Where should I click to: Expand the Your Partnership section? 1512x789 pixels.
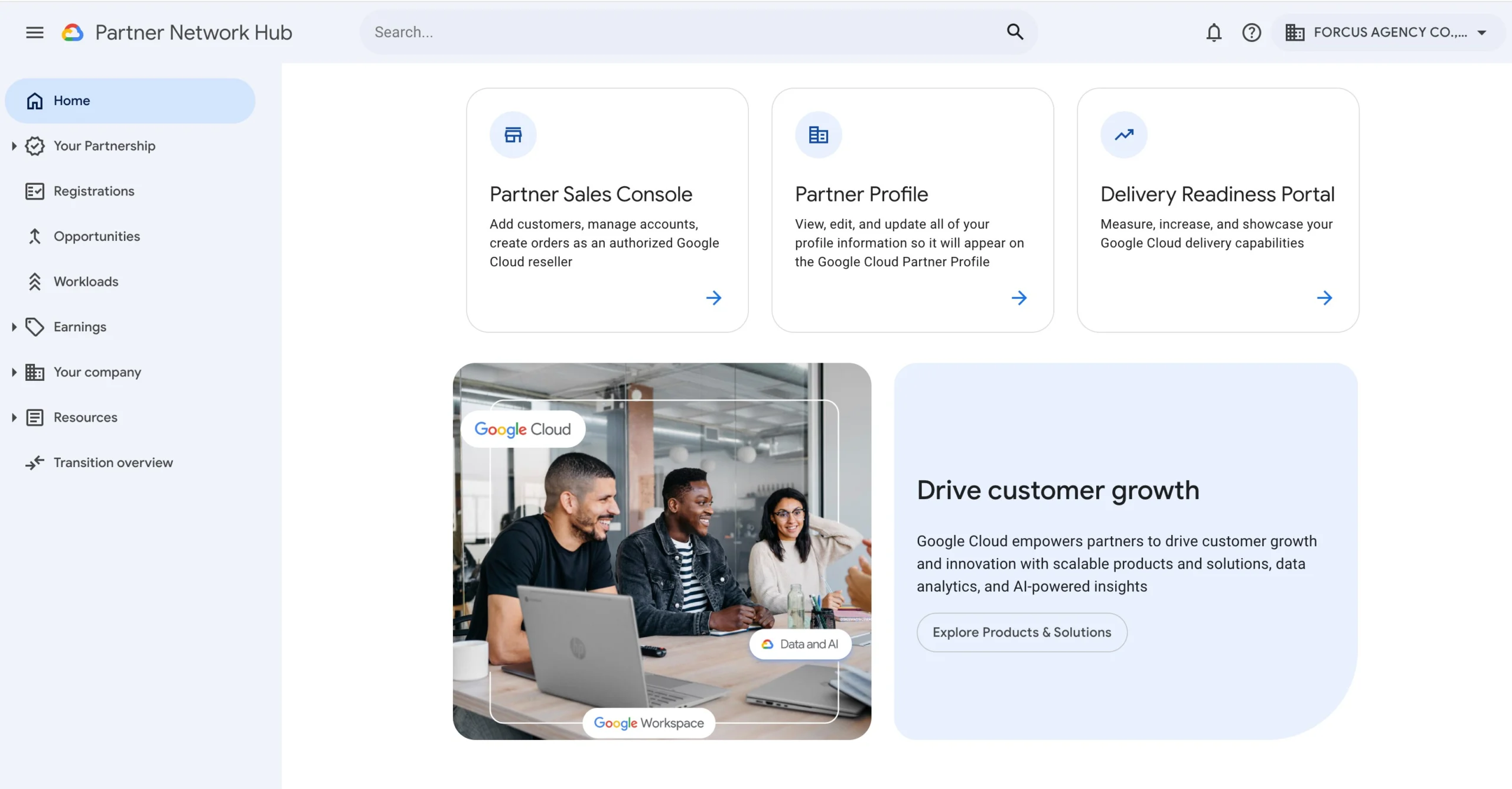coord(14,146)
